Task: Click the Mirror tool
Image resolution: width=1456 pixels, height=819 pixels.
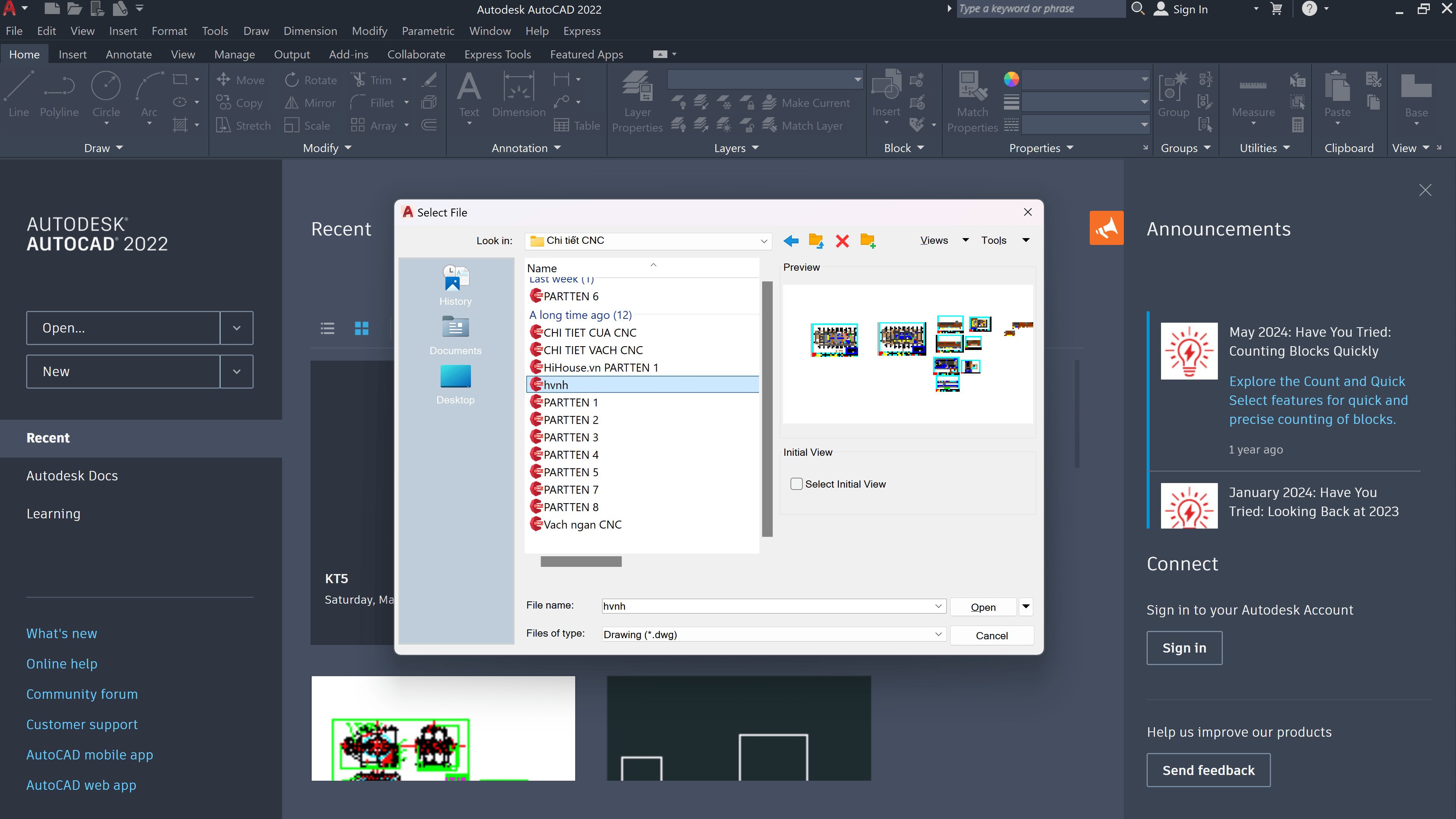Action: (310, 103)
